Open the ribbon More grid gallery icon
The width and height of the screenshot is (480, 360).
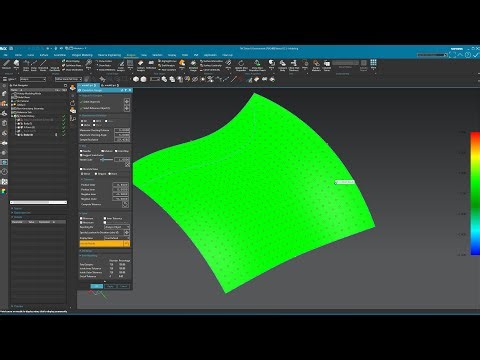373,62
